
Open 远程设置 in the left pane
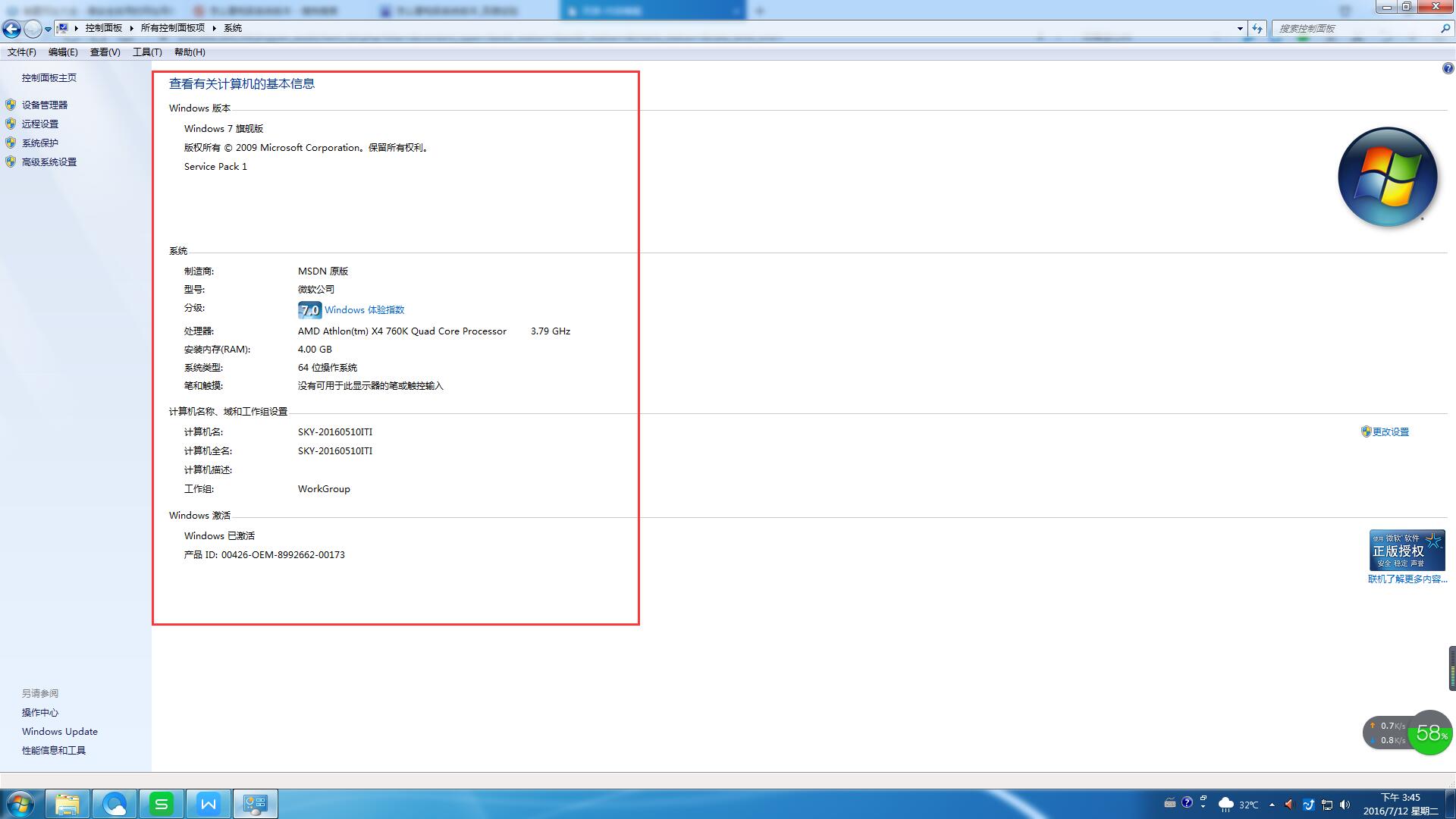pos(40,124)
